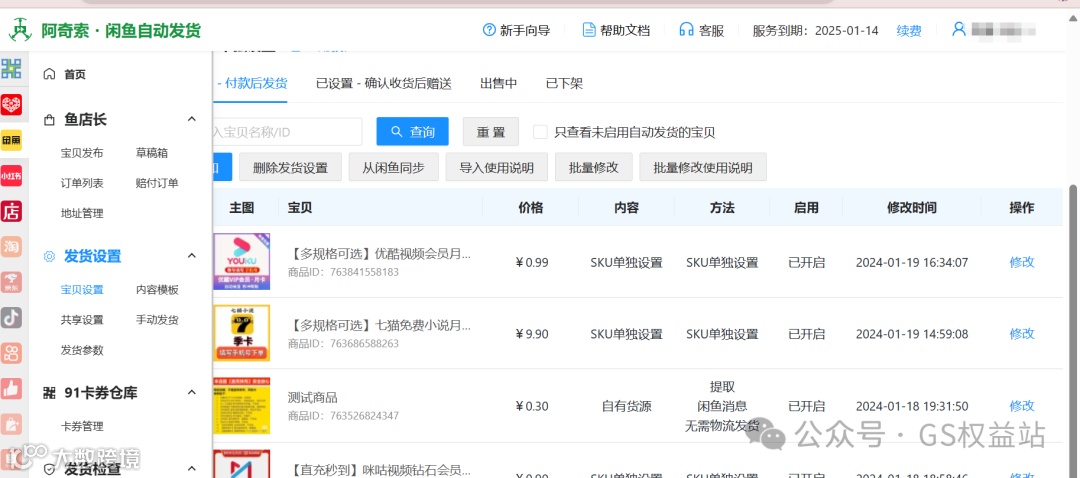Click the blue 查询 search button
The image size is (1080, 478).
[x=412, y=132]
